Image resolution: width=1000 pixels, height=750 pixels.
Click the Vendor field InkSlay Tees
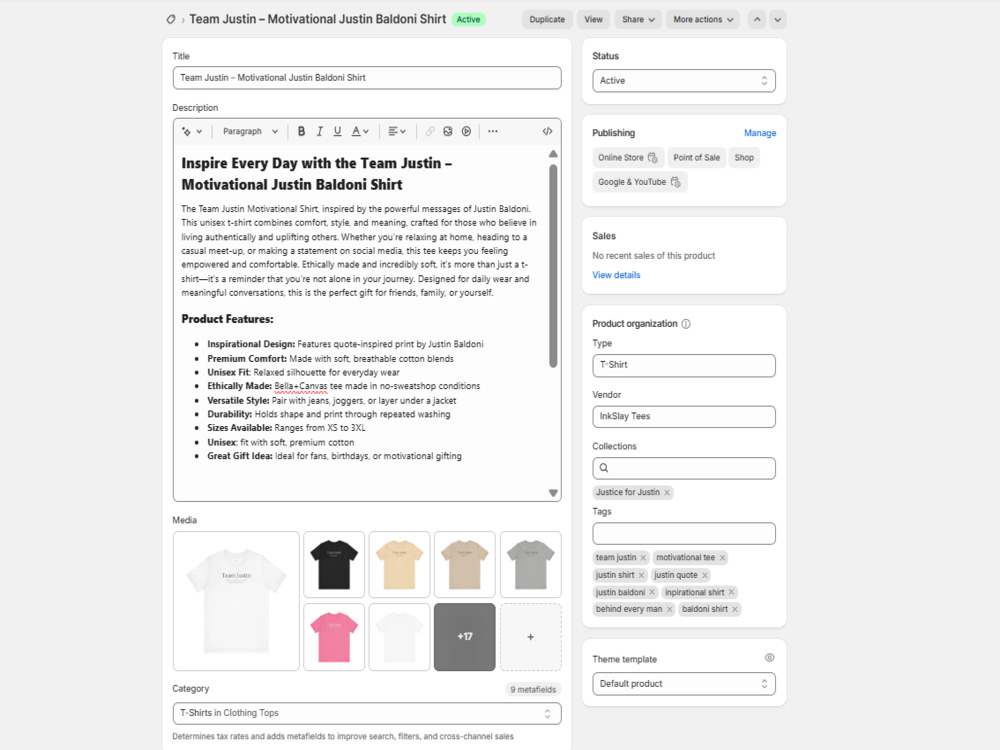coord(684,416)
